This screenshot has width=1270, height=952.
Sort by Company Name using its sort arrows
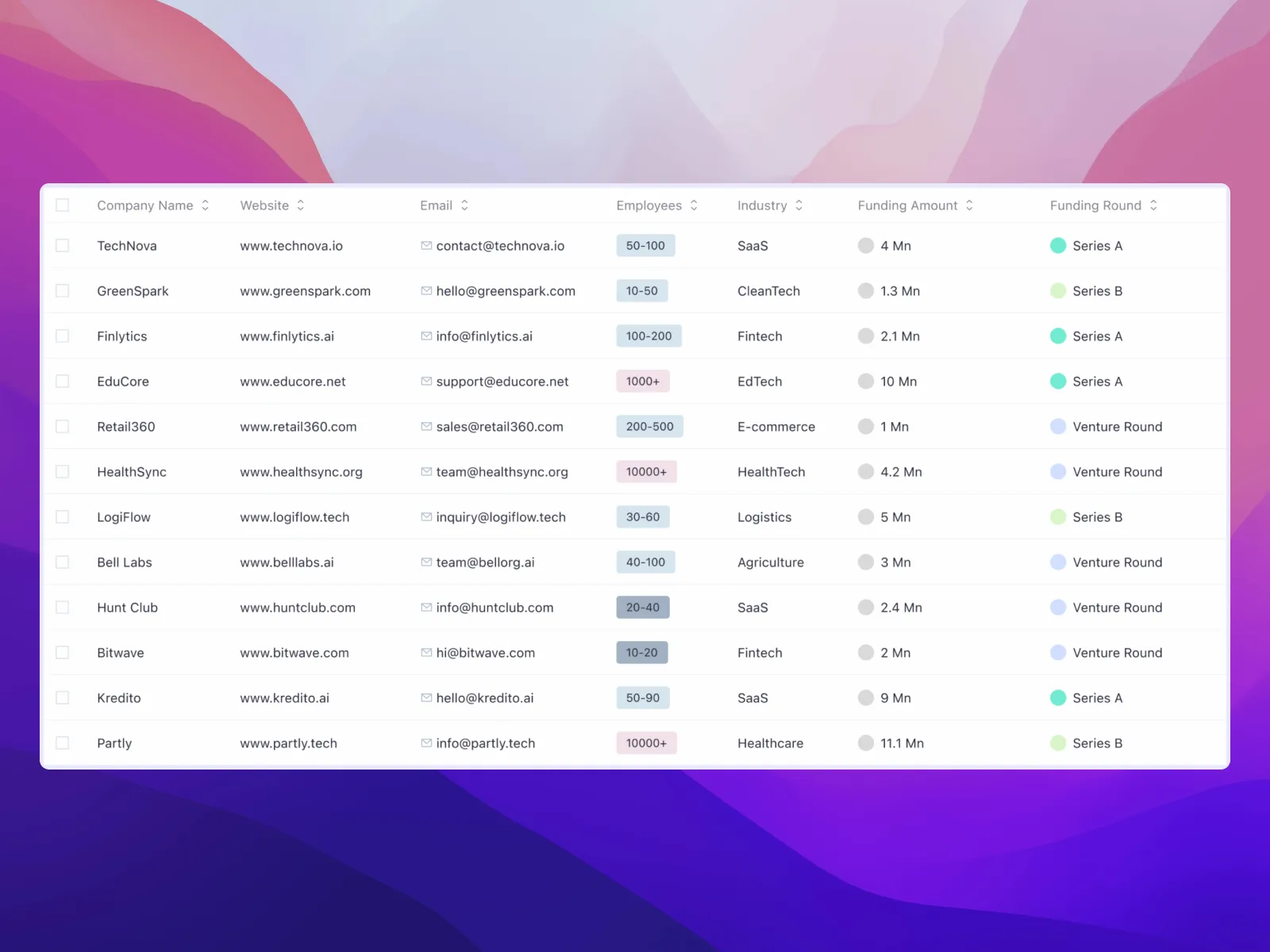(x=206, y=205)
